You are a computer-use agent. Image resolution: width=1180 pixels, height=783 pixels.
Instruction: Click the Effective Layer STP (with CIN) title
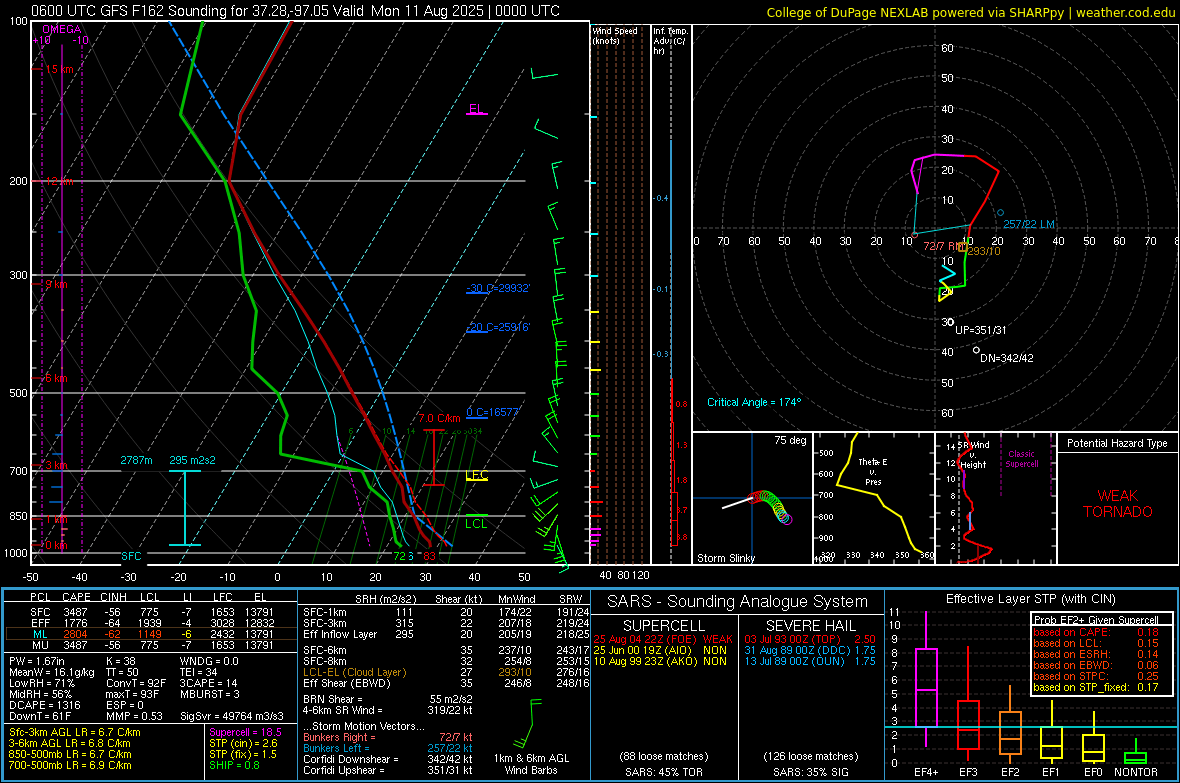(1031, 599)
